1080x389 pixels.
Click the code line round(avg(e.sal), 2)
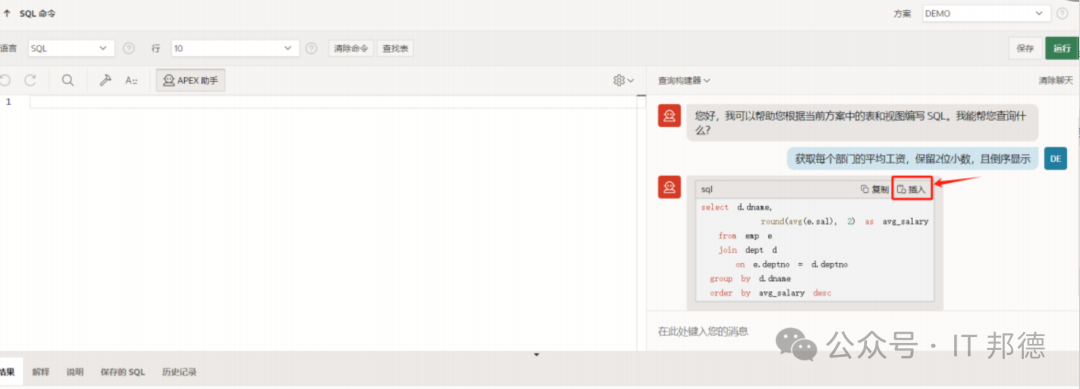[x=844, y=221]
